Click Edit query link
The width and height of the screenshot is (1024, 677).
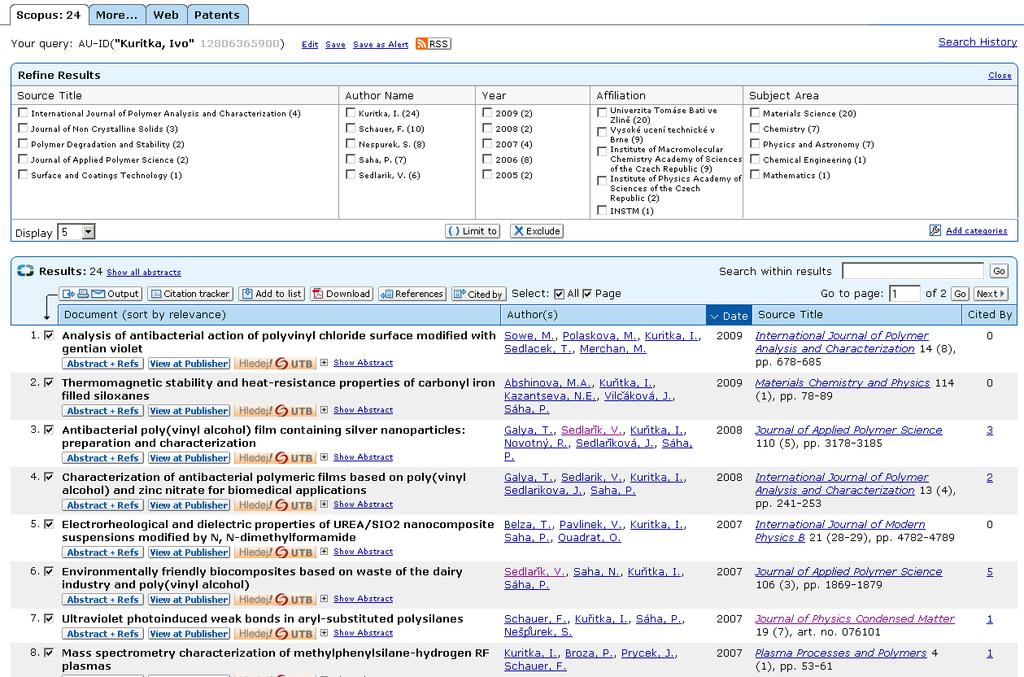(x=310, y=44)
